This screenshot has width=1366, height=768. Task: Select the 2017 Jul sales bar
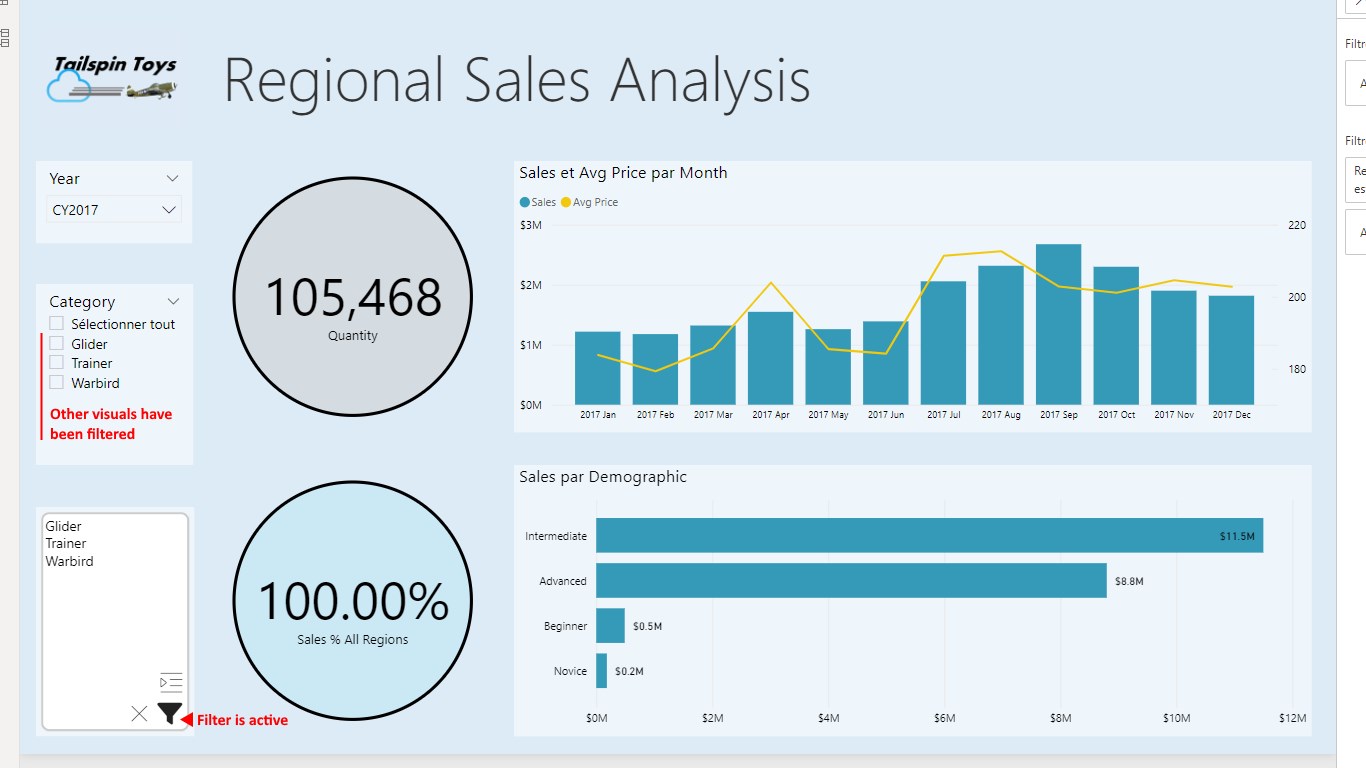tap(943, 343)
